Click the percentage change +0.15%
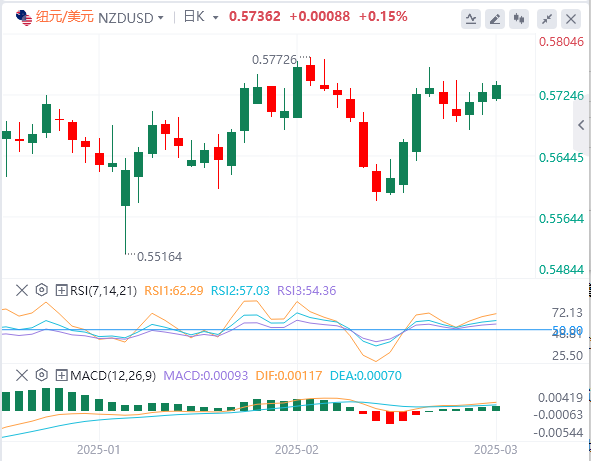 [x=383, y=17]
